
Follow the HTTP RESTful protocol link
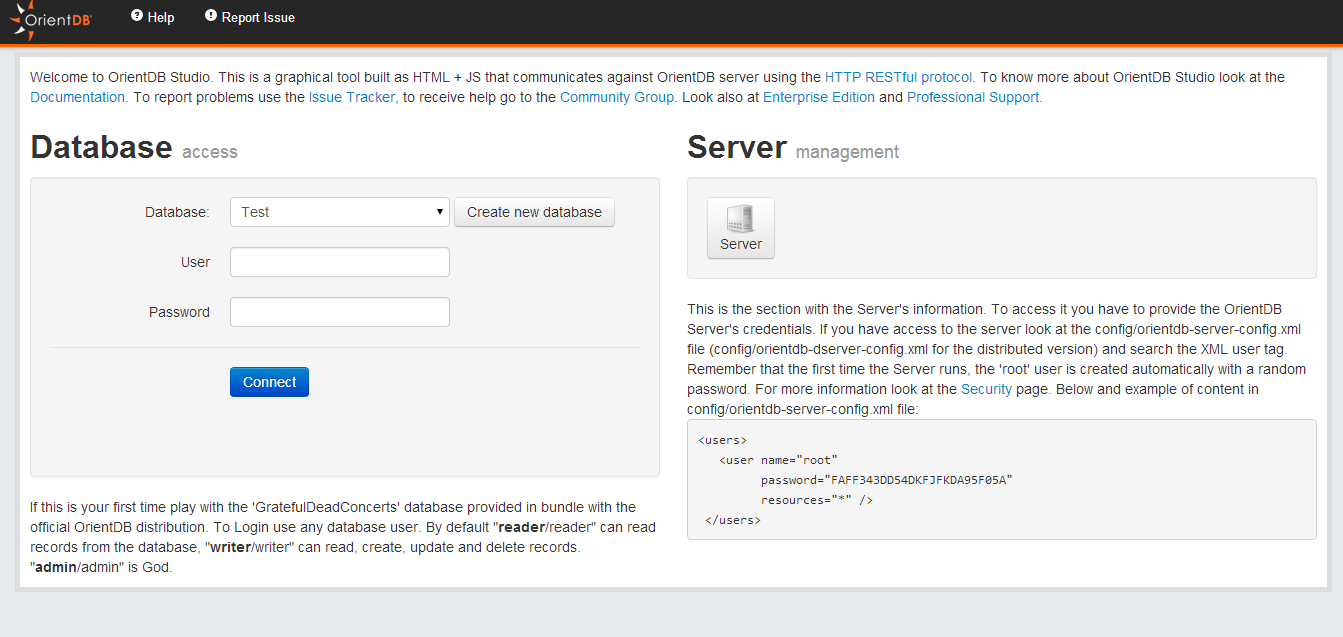898,77
